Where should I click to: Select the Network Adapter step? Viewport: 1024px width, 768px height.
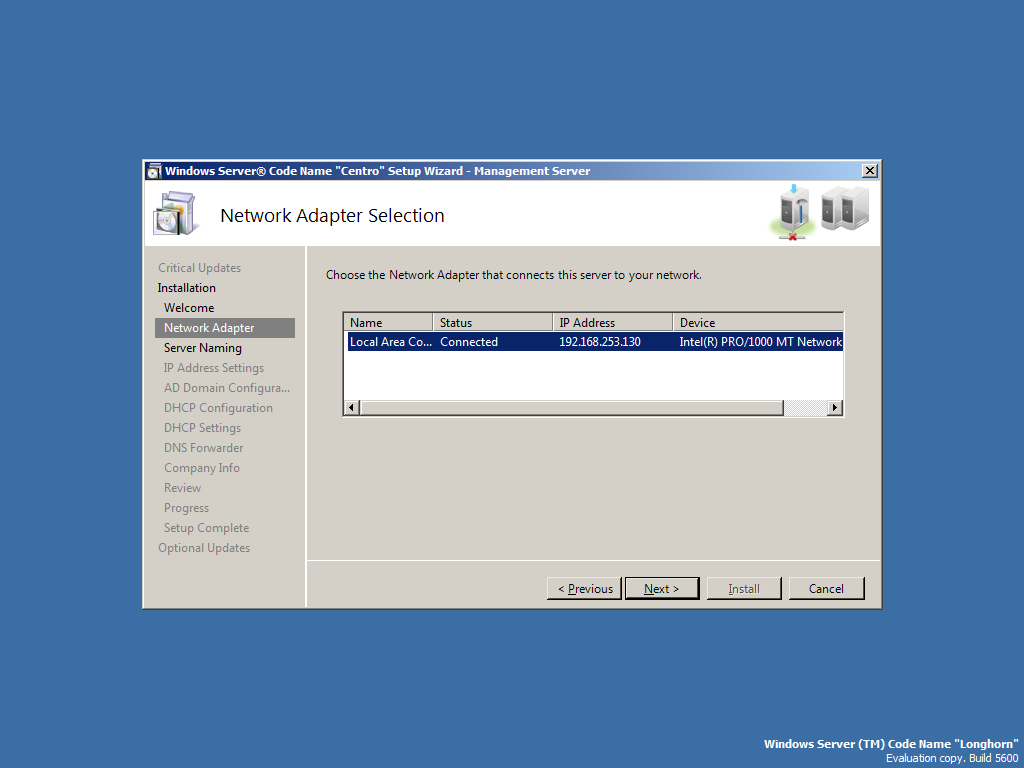pos(225,328)
